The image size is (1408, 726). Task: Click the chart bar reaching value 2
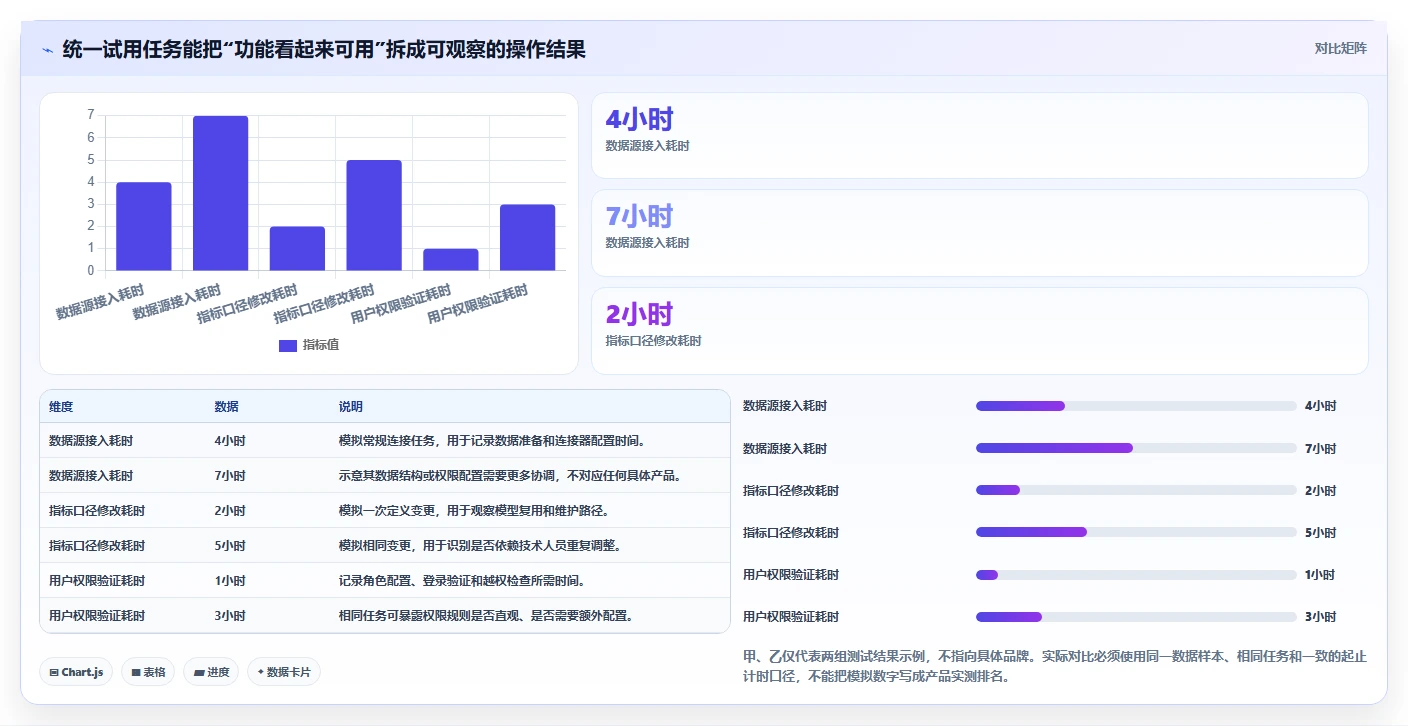(297, 248)
